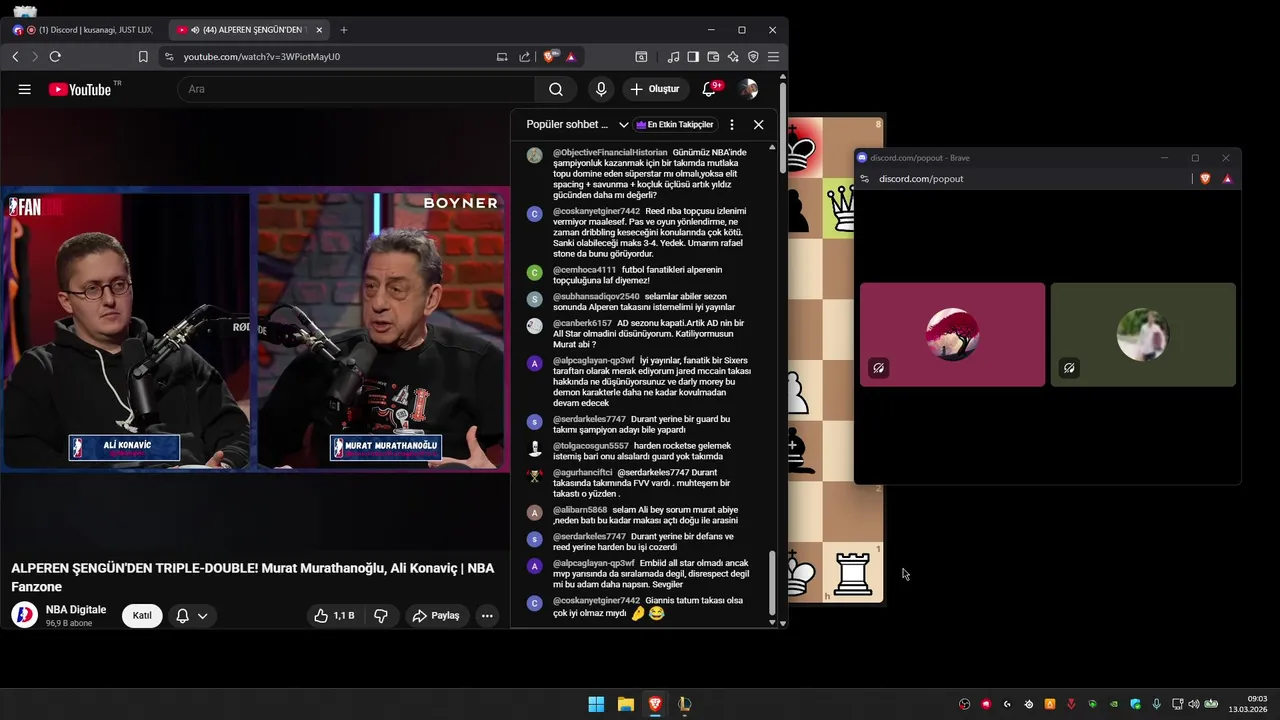Click the Brave Shields lion icon
The image size is (1280, 720).
click(550, 57)
